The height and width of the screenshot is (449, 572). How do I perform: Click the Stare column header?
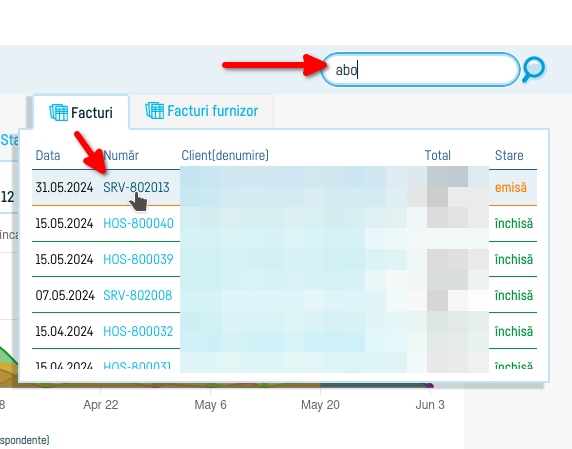[509, 155]
